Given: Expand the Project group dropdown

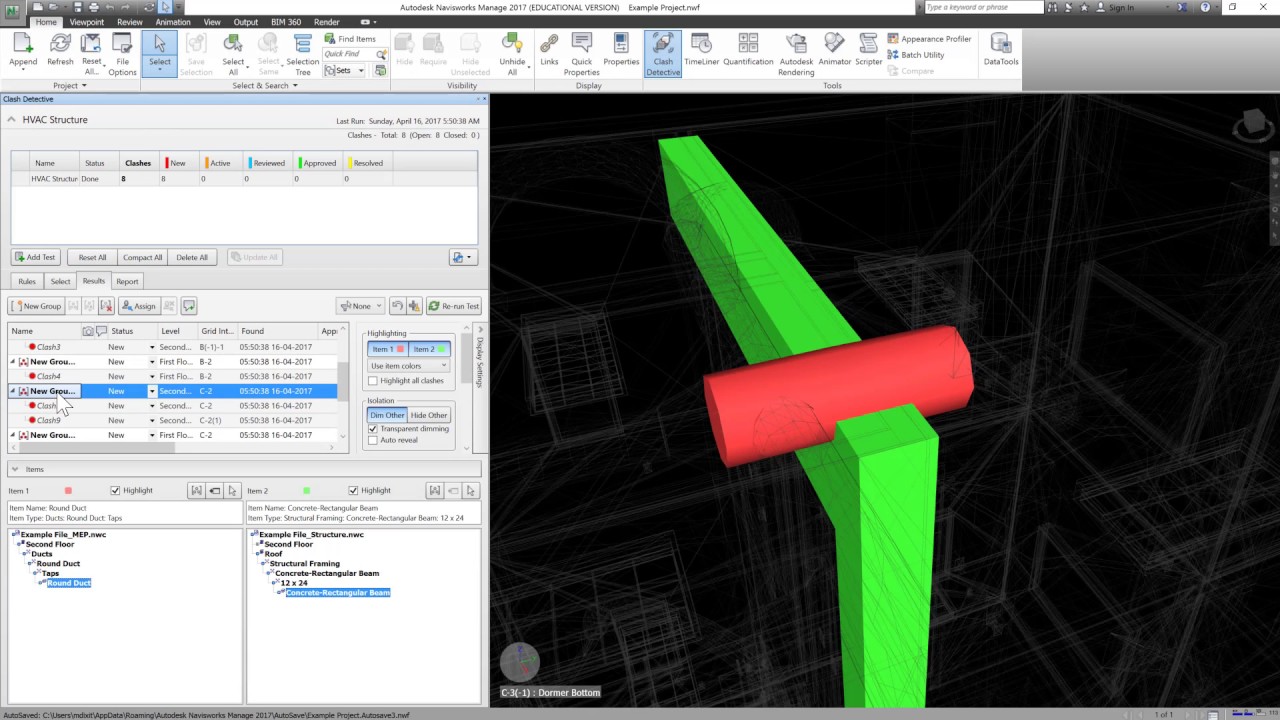Looking at the screenshot, I should [x=70, y=86].
